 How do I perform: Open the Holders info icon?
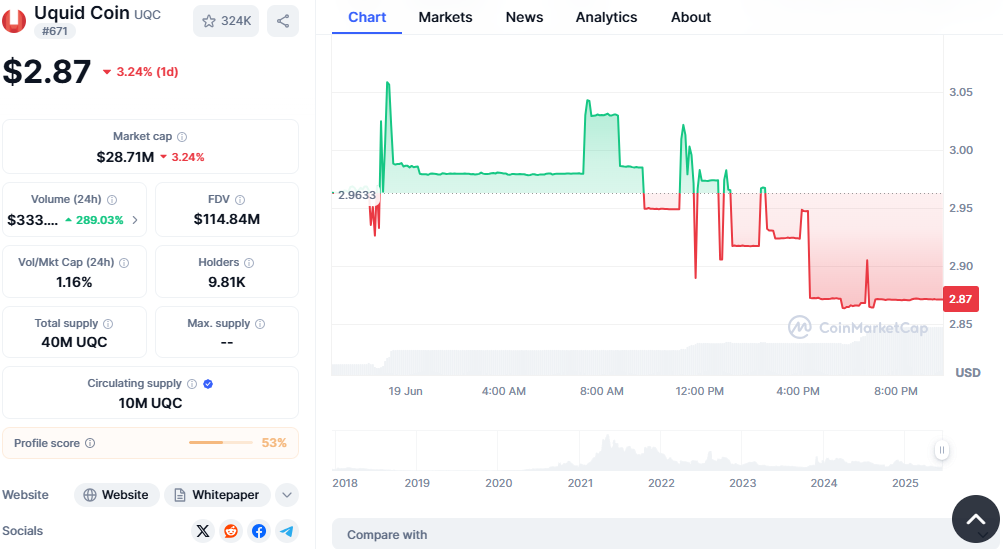pyautogui.click(x=249, y=262)
